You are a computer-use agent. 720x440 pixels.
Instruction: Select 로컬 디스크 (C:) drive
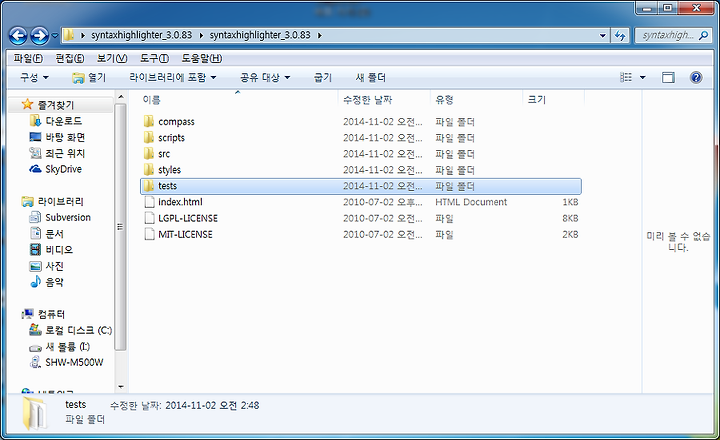click(79, 330)
